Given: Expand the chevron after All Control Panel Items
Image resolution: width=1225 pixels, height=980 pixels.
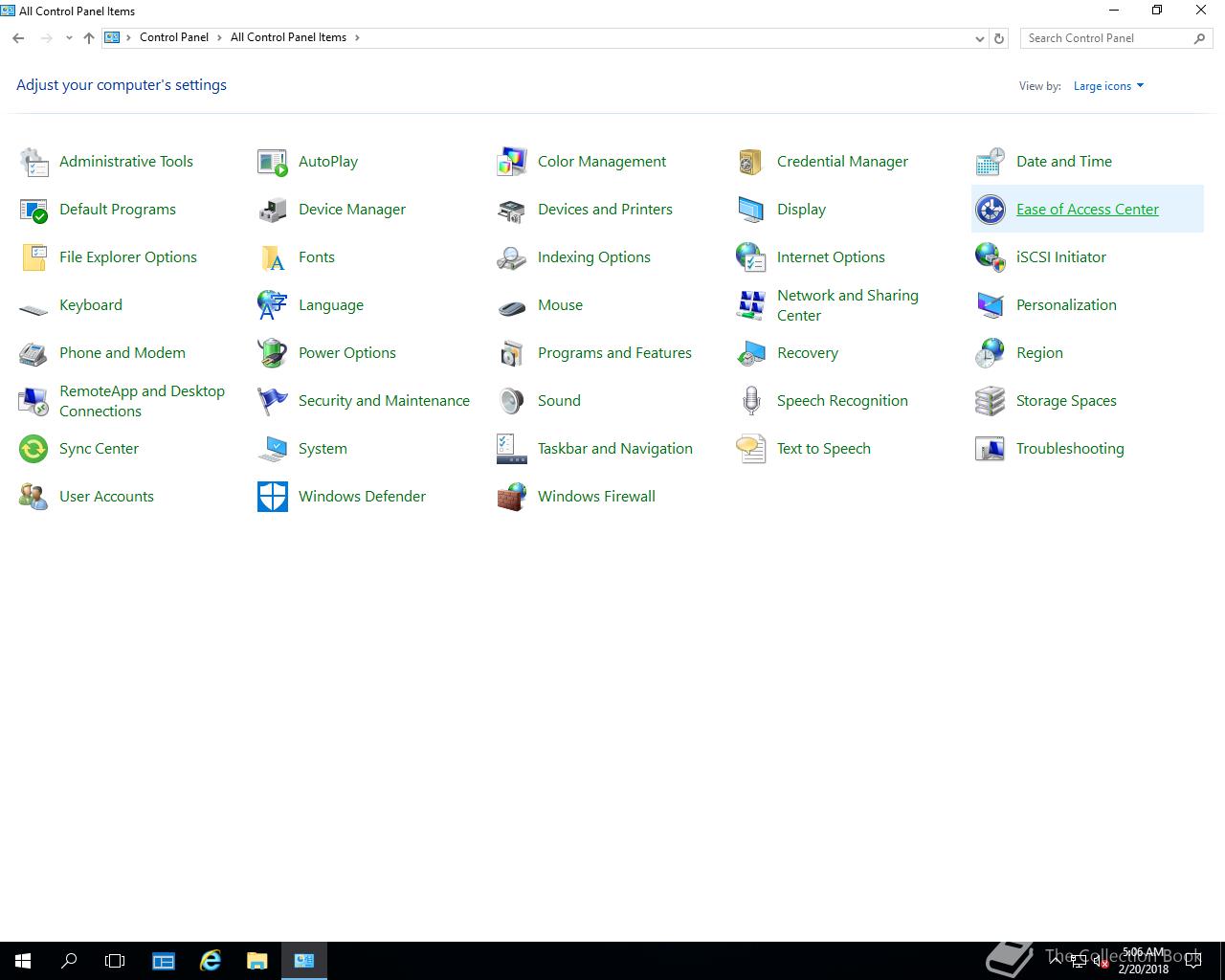Looking at the screenshot, I should 357,37.
